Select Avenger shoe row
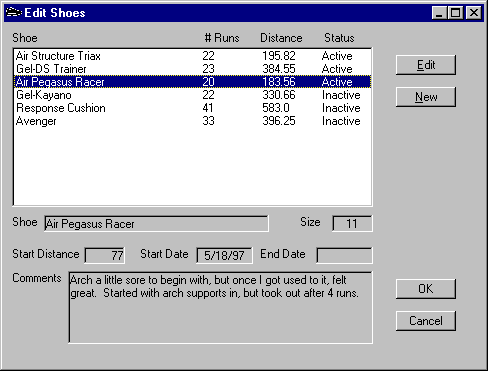 click(193, 121)
